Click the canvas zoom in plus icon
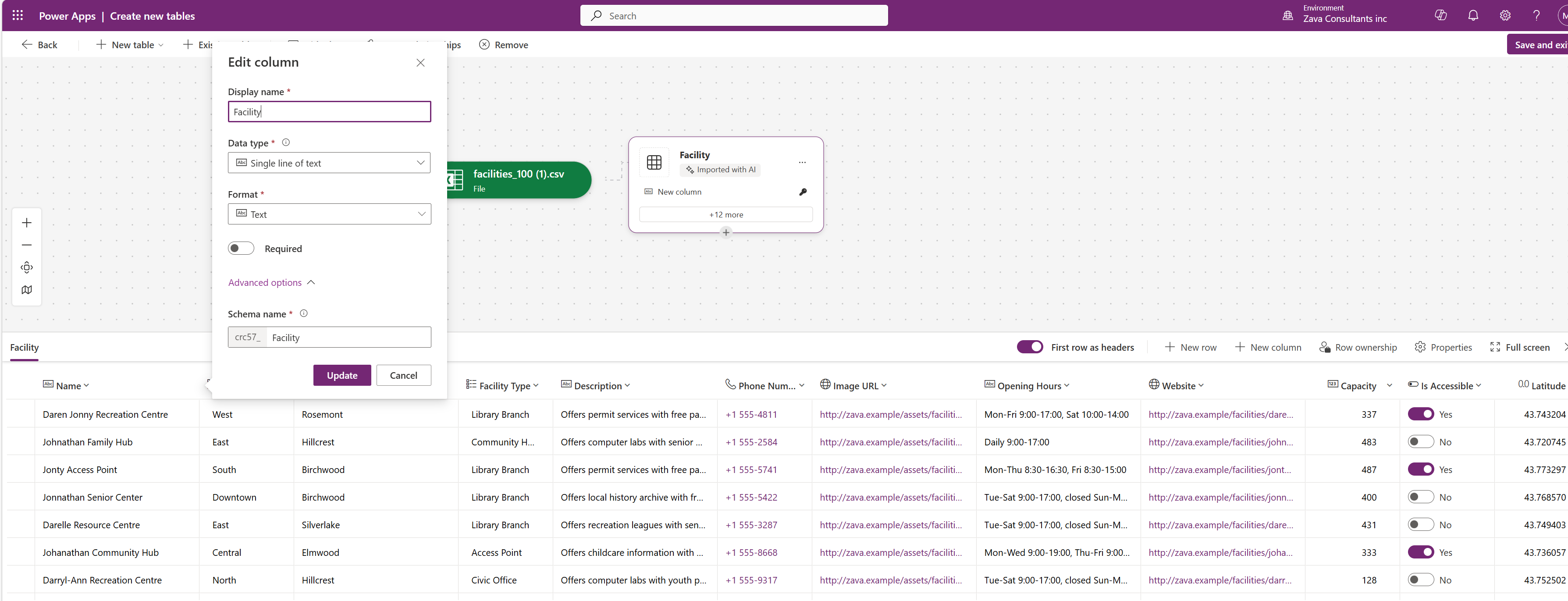Viewport: 1568px width, 601px height. click(27, 223)
